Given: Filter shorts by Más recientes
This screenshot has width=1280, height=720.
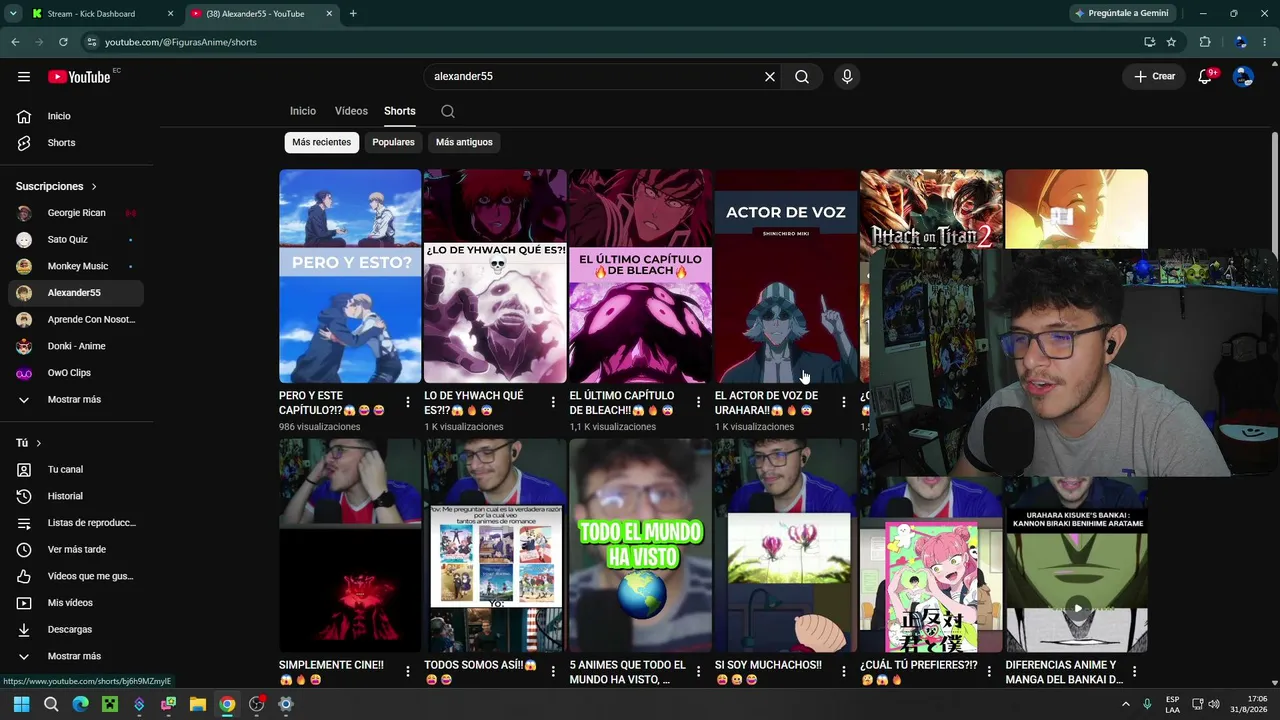Looking at the screenshot, I should coord(322,142).
